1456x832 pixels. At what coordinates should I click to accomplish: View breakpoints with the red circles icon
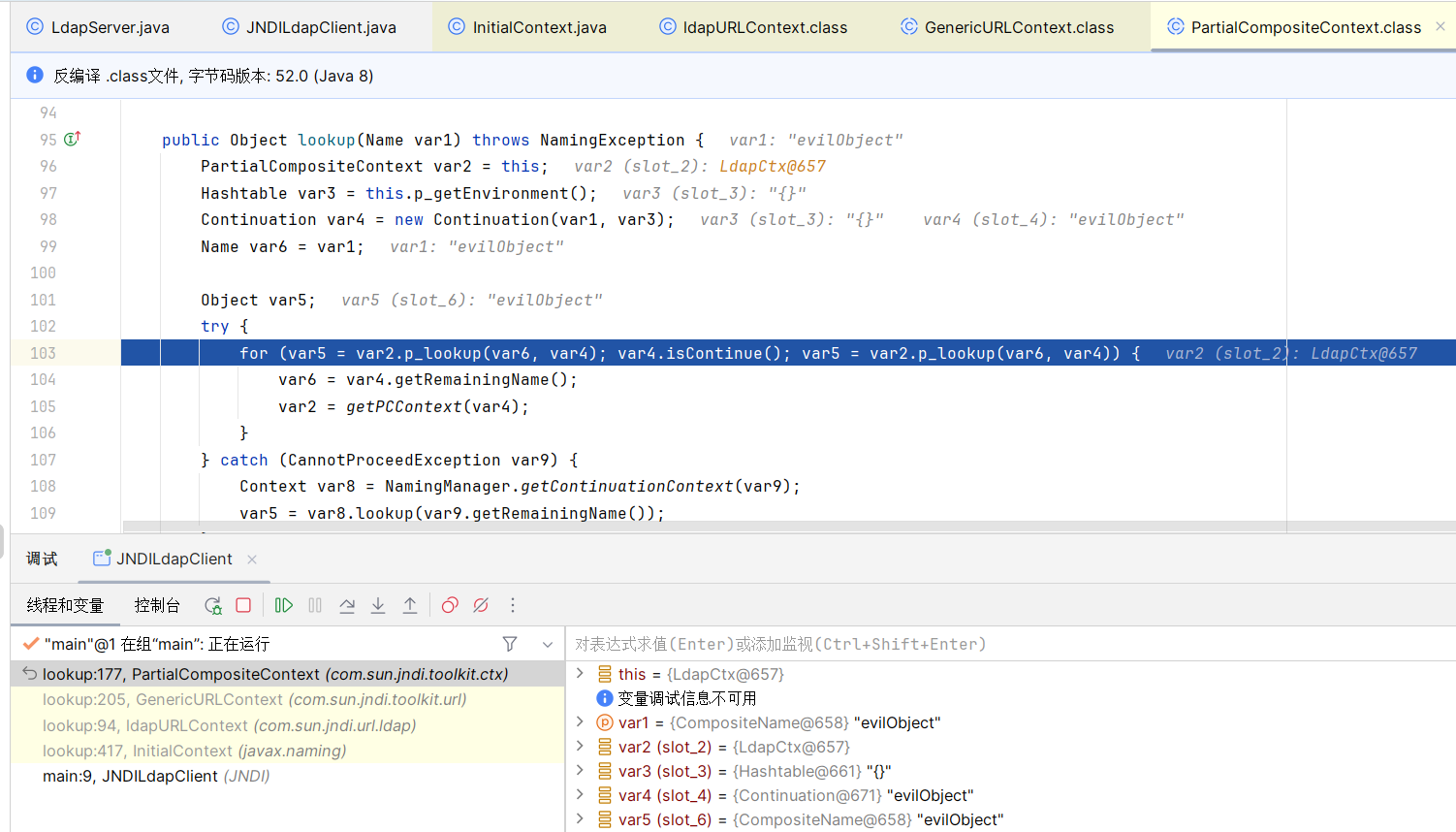click(x=450, y=605)
